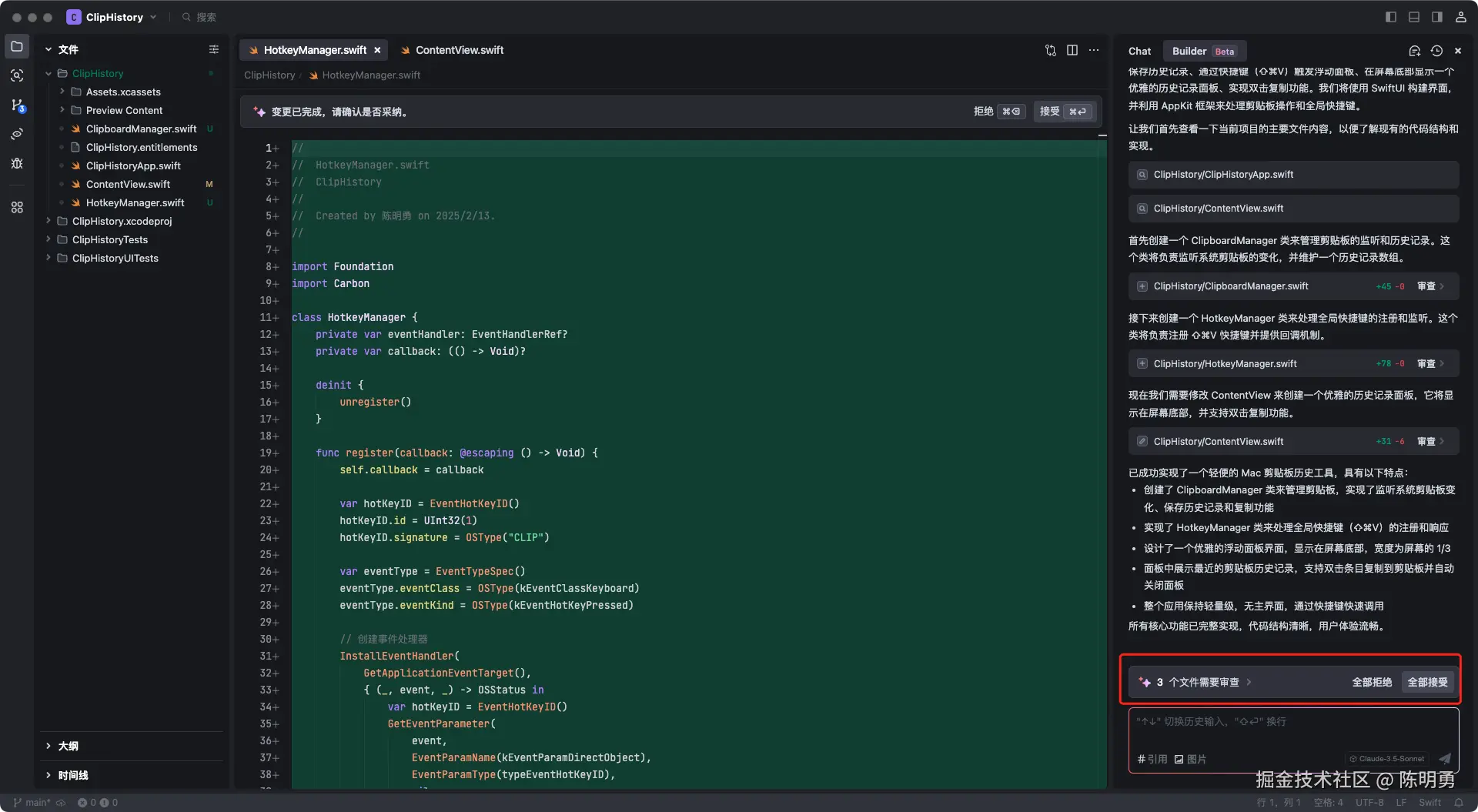Expand the ClipHistoryTests folder
This screenshot has height=812, width=1478.
click(x=110, y=239)
